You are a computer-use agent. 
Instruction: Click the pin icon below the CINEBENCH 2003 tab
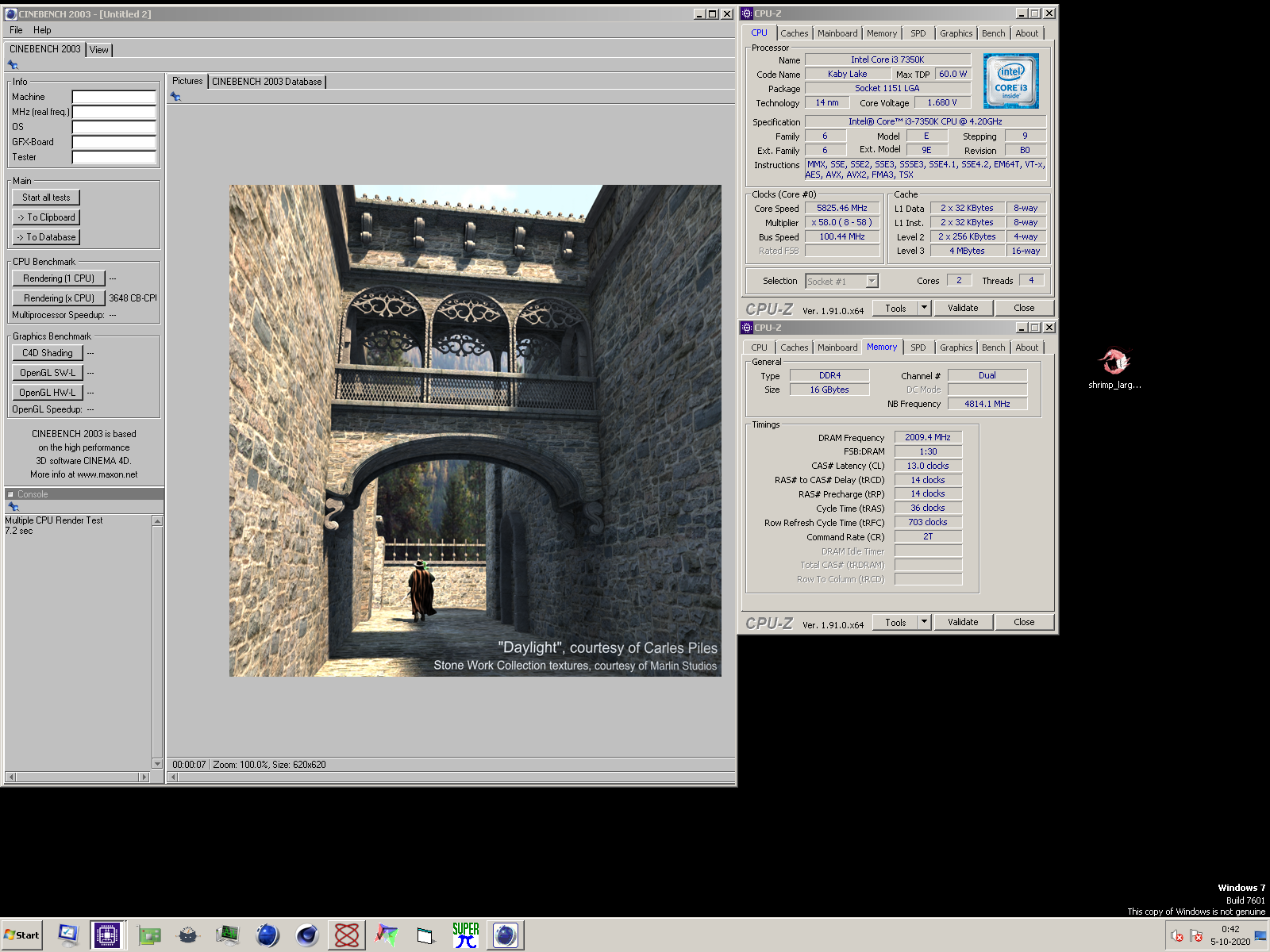[13, 65]
